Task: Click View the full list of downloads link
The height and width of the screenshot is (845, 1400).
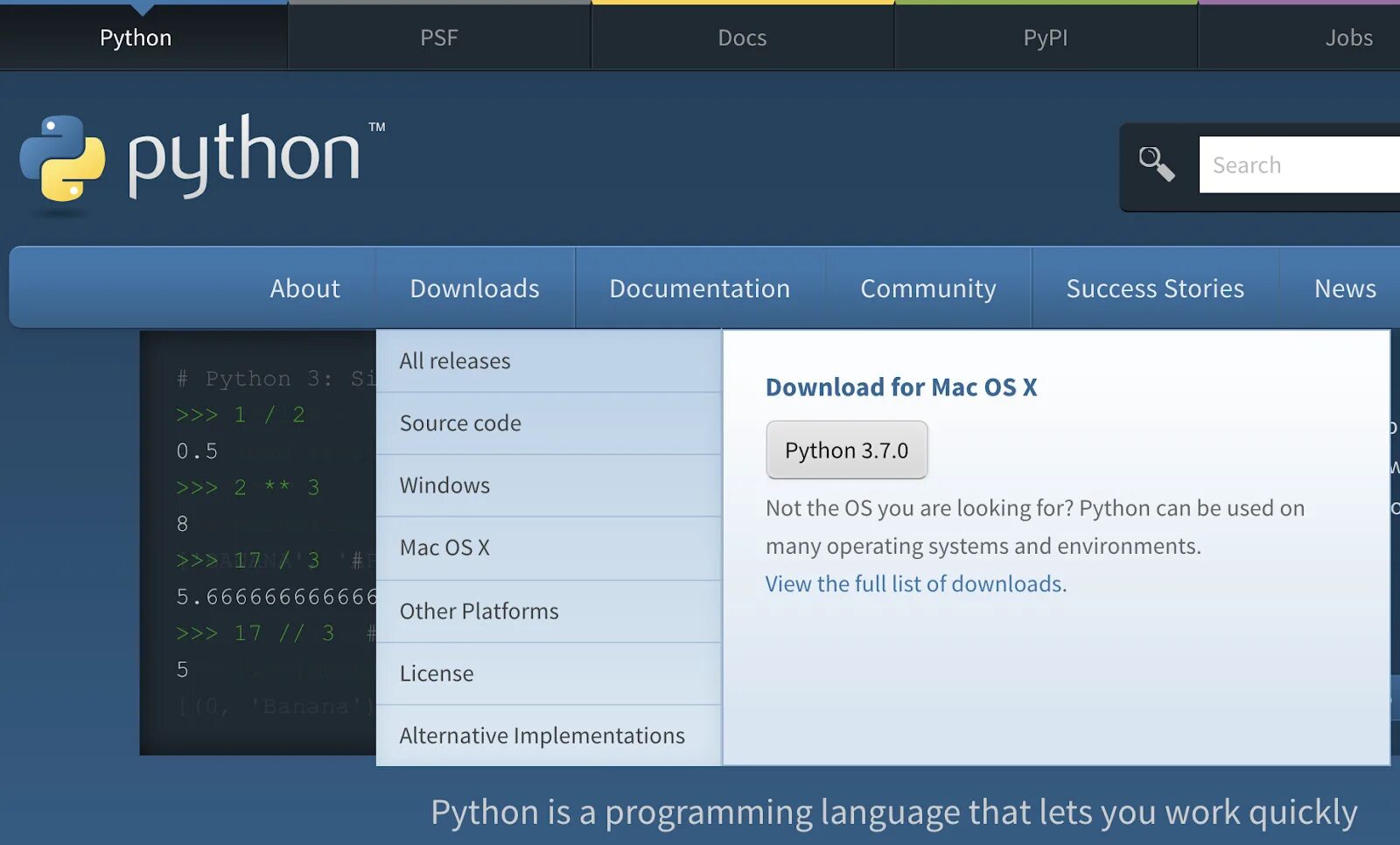Action: (x=916, y=583)
